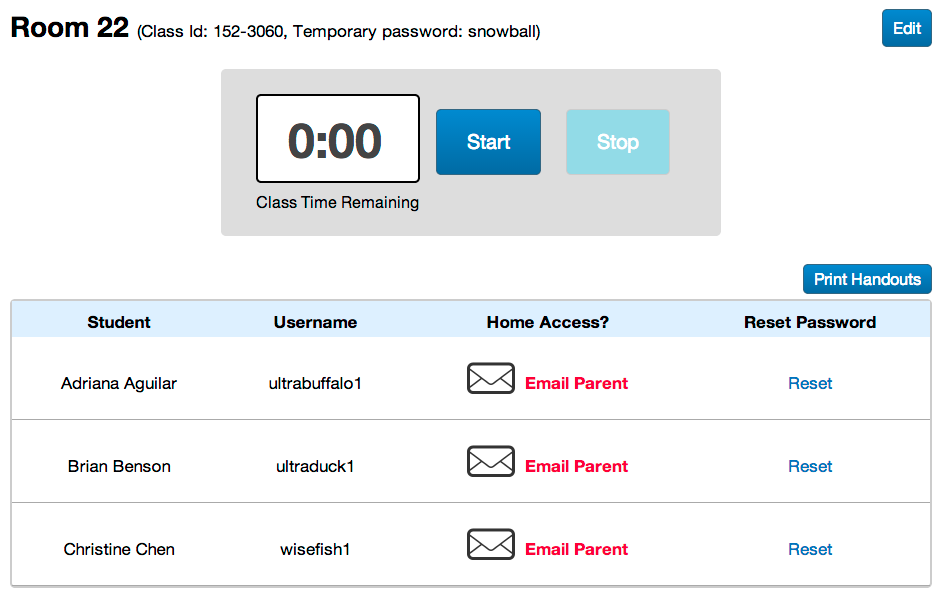941x596 pixels.
Task: Reset password for wisefish1
Action: [810, 549]
